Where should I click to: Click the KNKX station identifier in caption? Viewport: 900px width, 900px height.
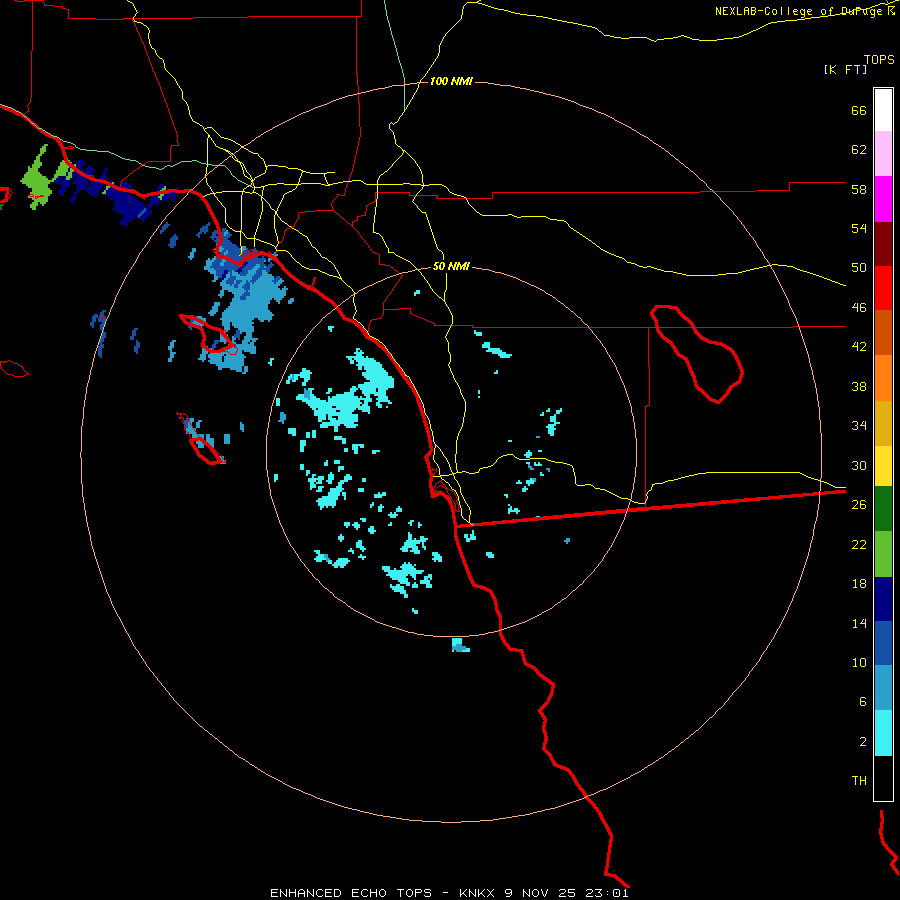(478, 893)
